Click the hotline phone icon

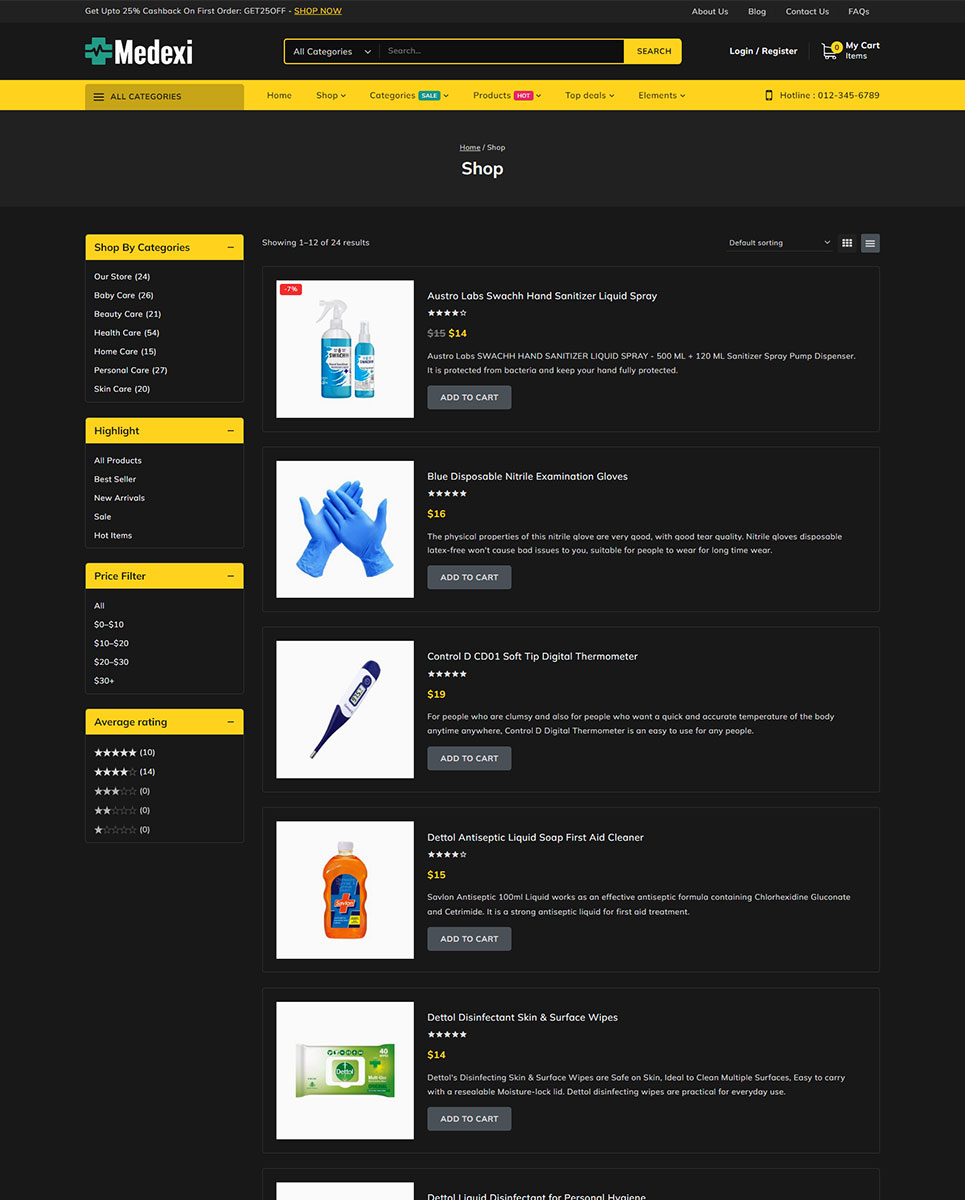pyautogui.click(x=769, y=96)
